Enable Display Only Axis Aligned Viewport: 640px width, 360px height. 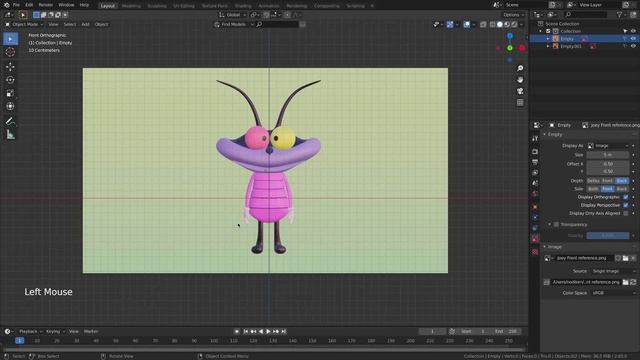click(626, 213)
